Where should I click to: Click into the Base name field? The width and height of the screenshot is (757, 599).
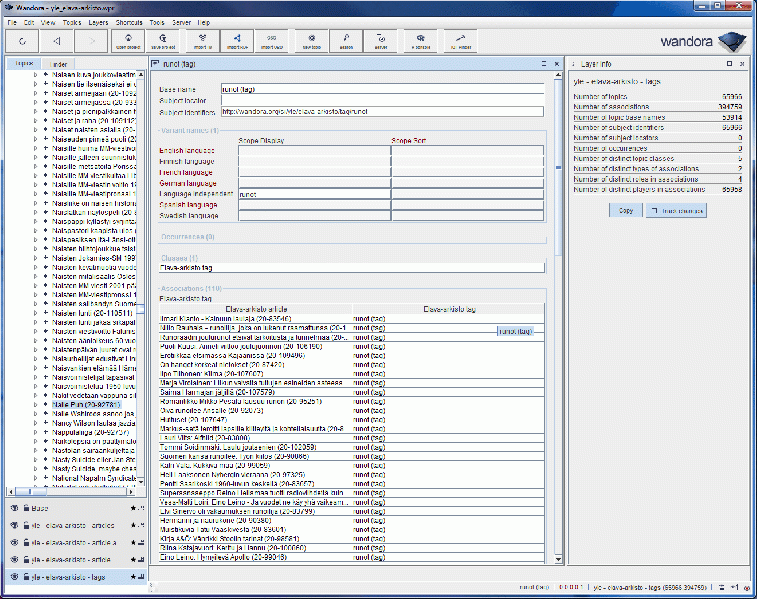click(381, 89)
